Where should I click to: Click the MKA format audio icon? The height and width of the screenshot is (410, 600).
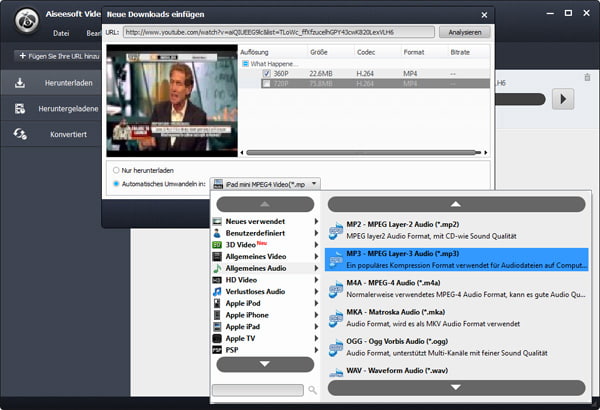336,318
